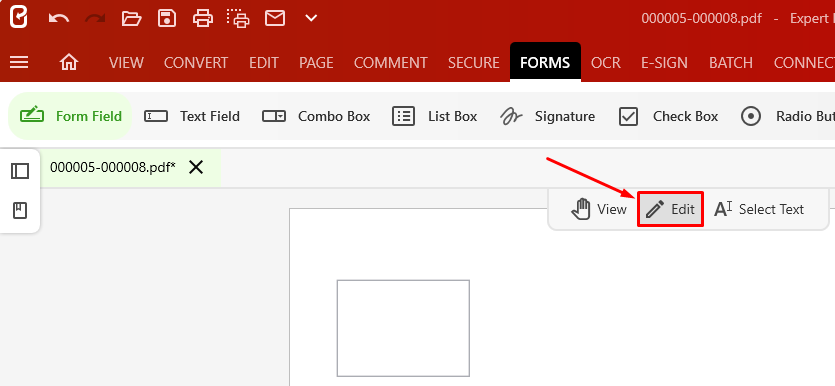Activate the Edit pencil mode
835x386 pixels.
pyautogui.click(x=670, y=209)
